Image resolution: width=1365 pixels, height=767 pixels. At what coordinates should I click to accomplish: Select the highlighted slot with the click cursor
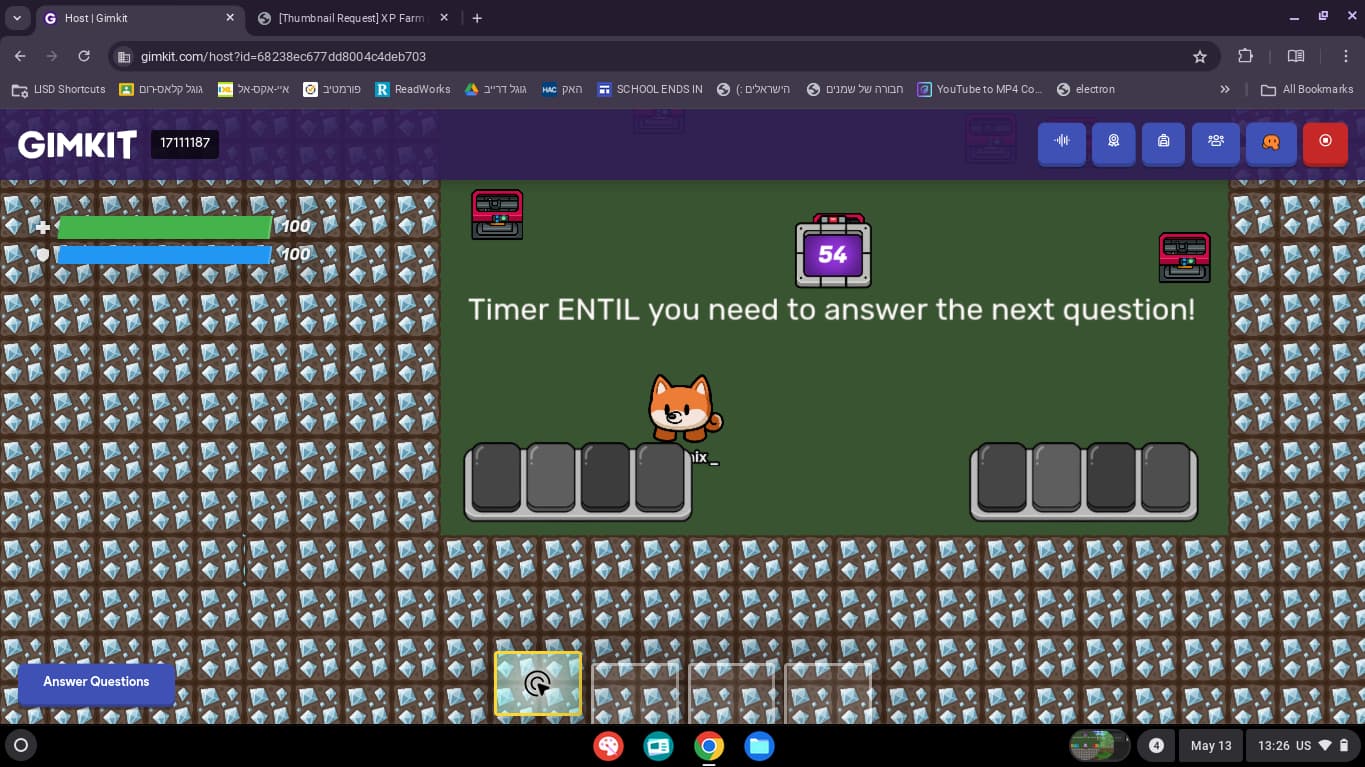pyautogui.click(x=538, y=684)
